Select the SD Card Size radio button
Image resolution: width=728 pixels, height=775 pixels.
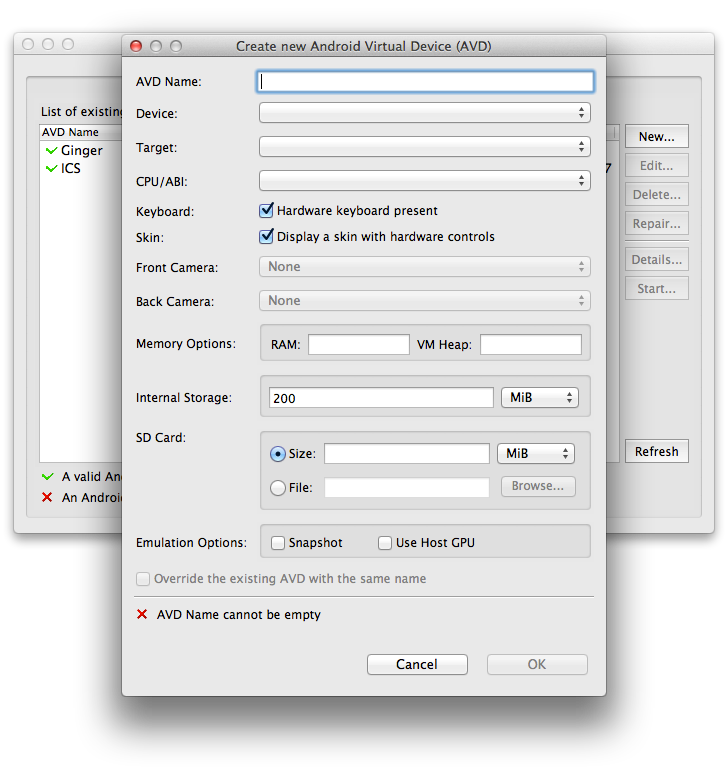[x=278, y=454]
